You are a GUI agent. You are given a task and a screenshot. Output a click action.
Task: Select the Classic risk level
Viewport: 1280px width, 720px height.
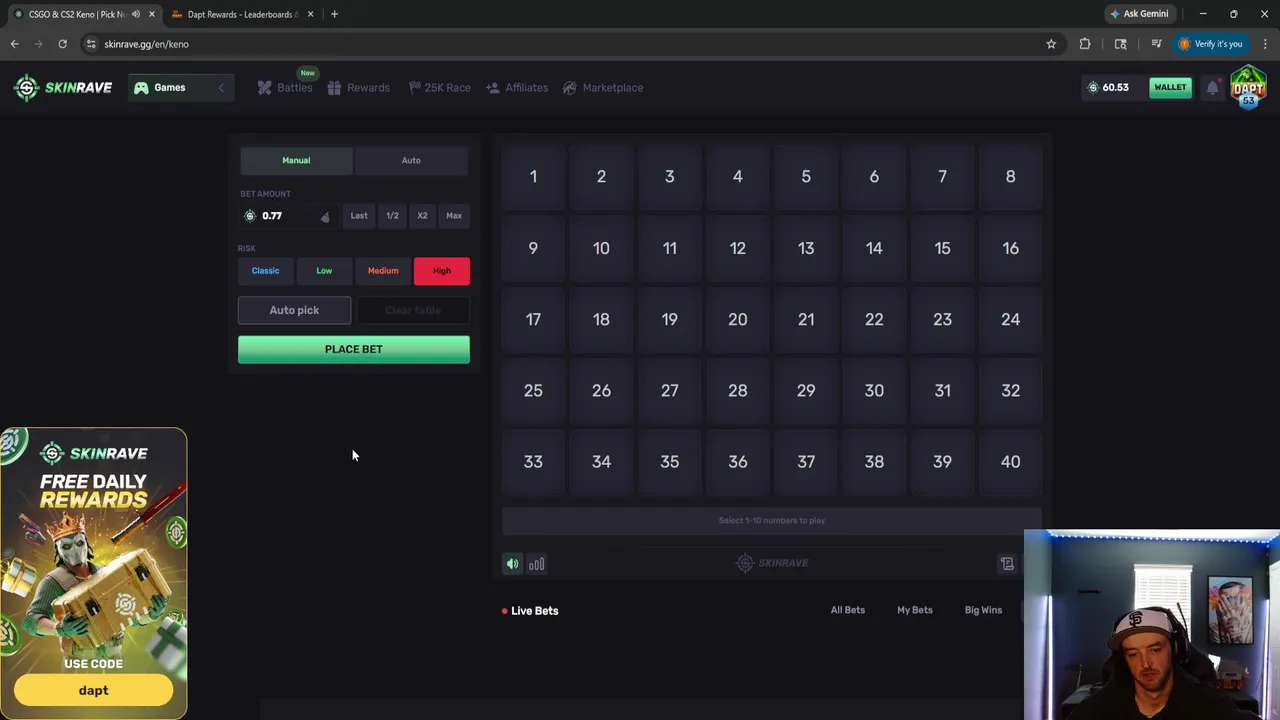click(x=265, y=271)
